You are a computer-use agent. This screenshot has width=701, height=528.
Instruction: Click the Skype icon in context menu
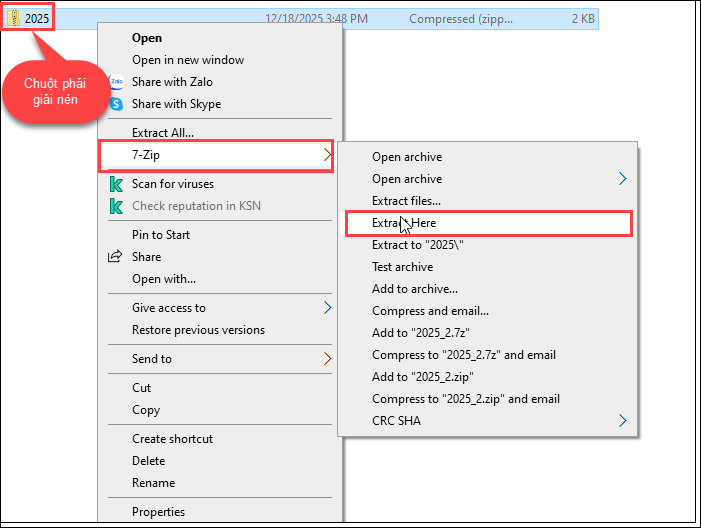click(116, 104)
